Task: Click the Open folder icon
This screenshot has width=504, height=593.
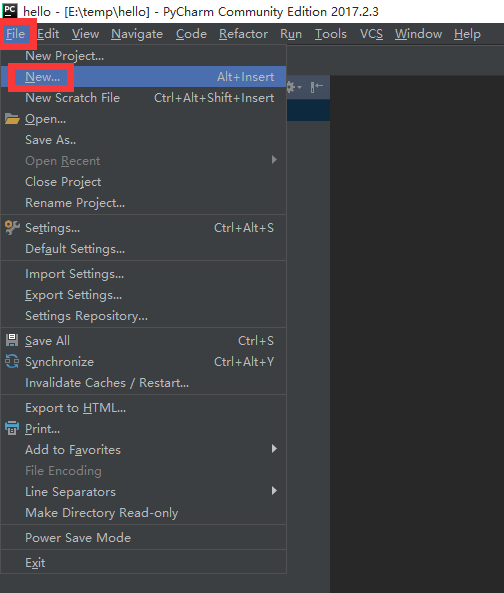Action: [x=12, y=119]
